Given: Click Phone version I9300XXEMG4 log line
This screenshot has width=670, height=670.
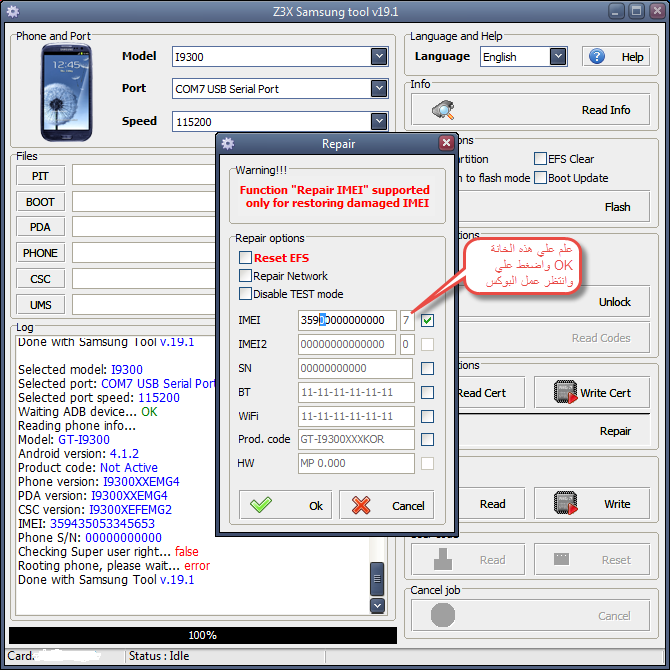Looking at the screenshot, I should (99, 482).
